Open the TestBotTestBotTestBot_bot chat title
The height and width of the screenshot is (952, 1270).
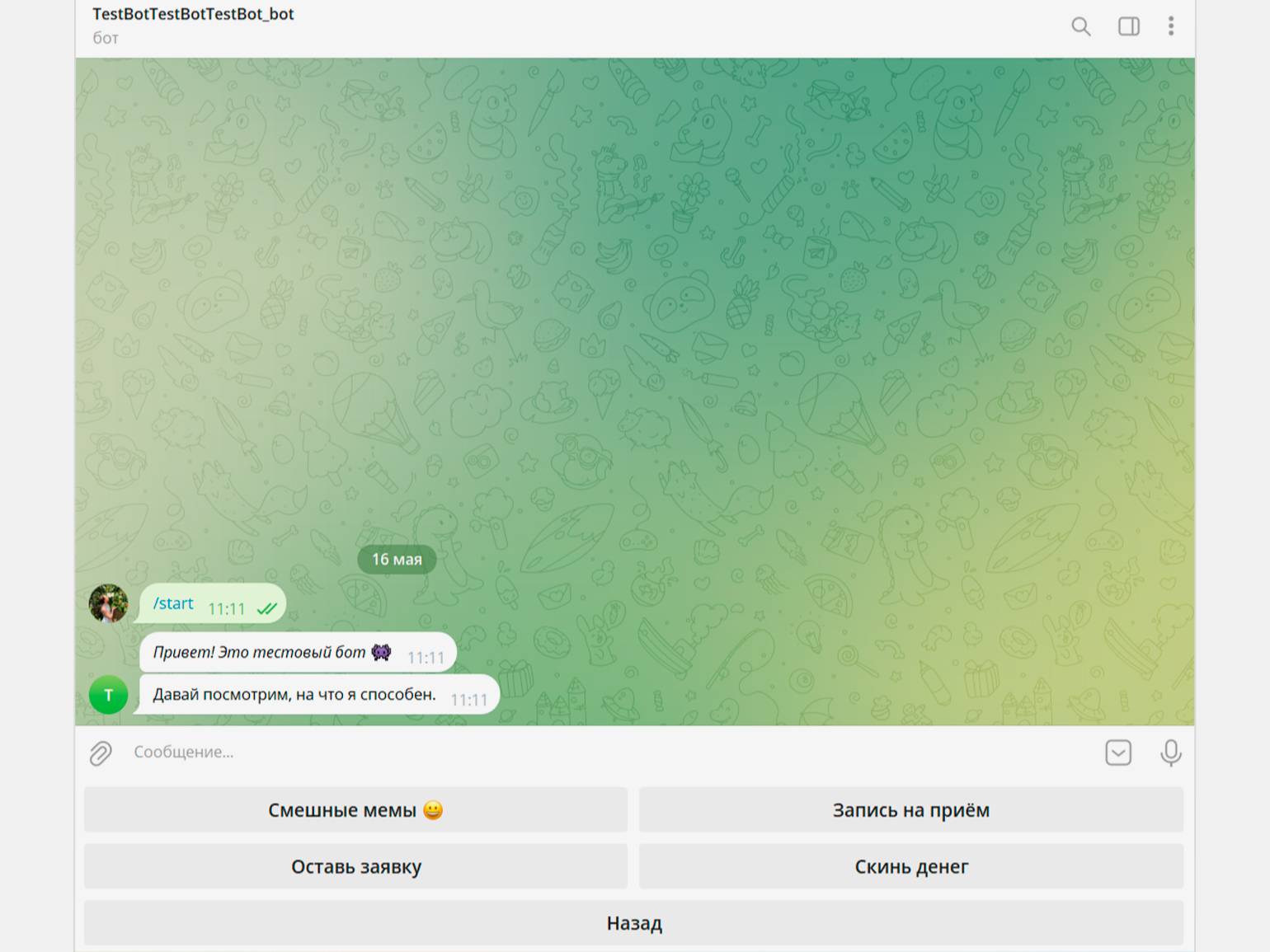[193, 14]
